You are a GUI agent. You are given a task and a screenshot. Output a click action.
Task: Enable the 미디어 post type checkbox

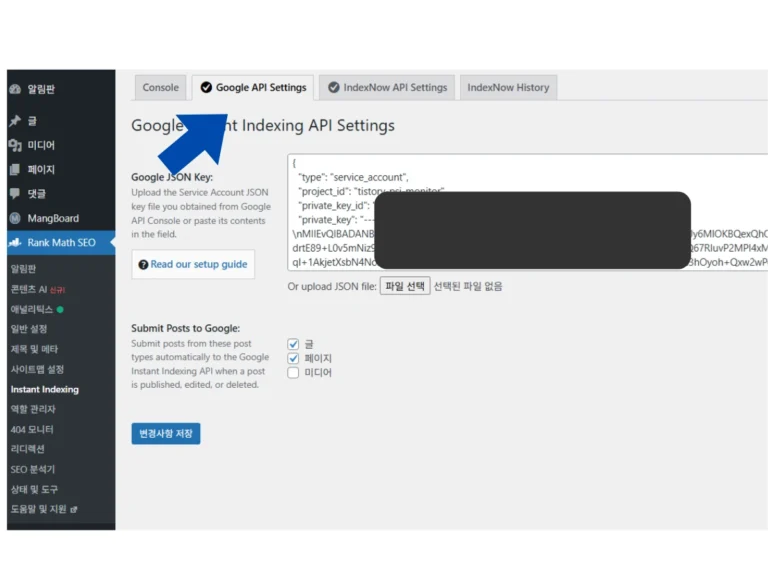(293, 373)
